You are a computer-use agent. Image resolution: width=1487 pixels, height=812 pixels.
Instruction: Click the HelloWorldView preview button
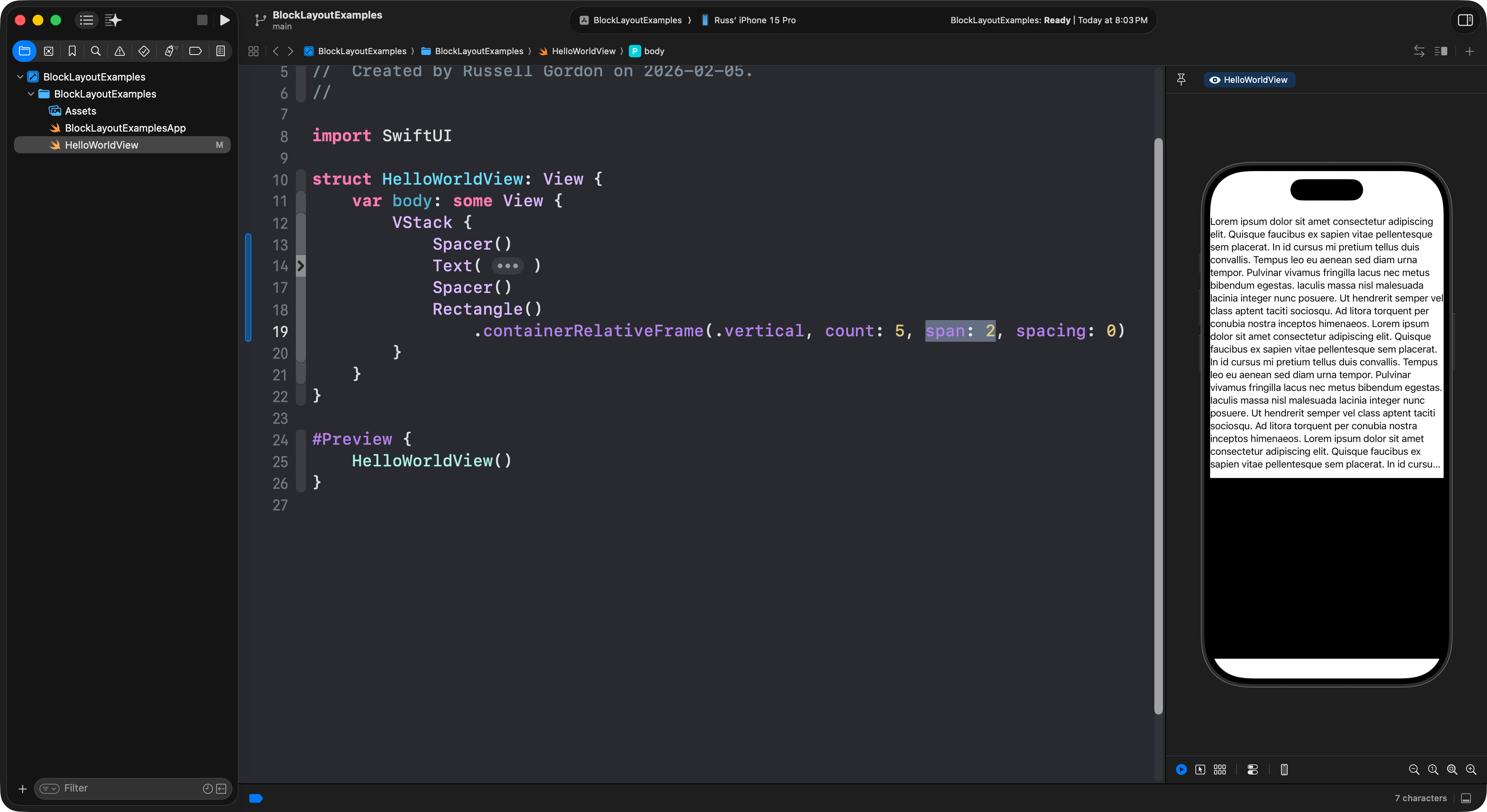1249,80
